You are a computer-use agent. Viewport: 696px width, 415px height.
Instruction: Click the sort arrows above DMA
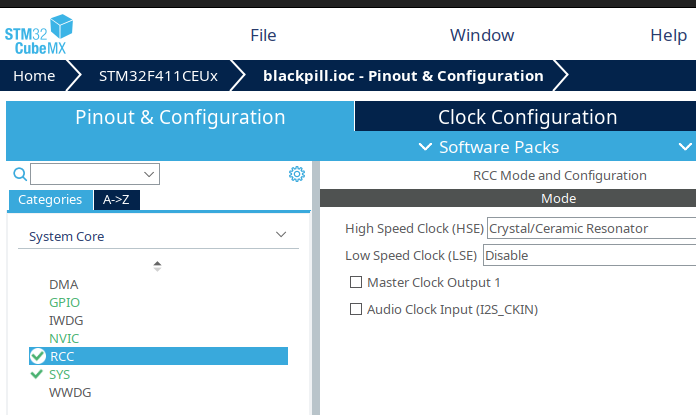click(157, 266)
